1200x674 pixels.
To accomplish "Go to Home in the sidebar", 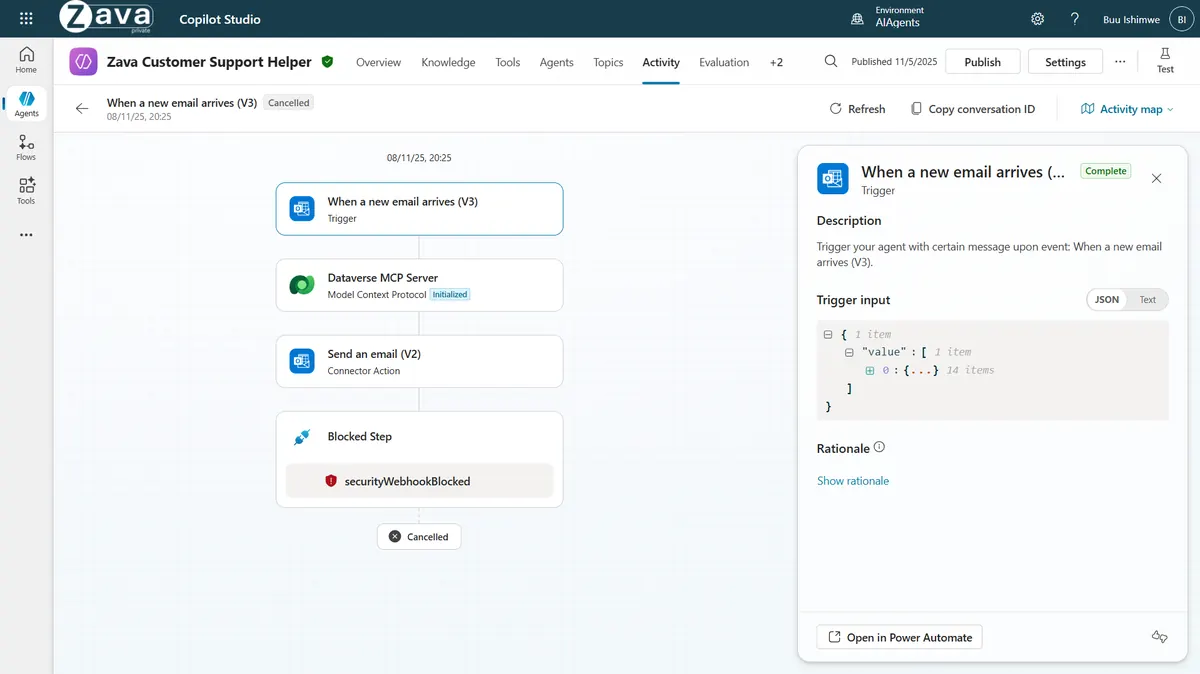I will click(x=26, y=60).
